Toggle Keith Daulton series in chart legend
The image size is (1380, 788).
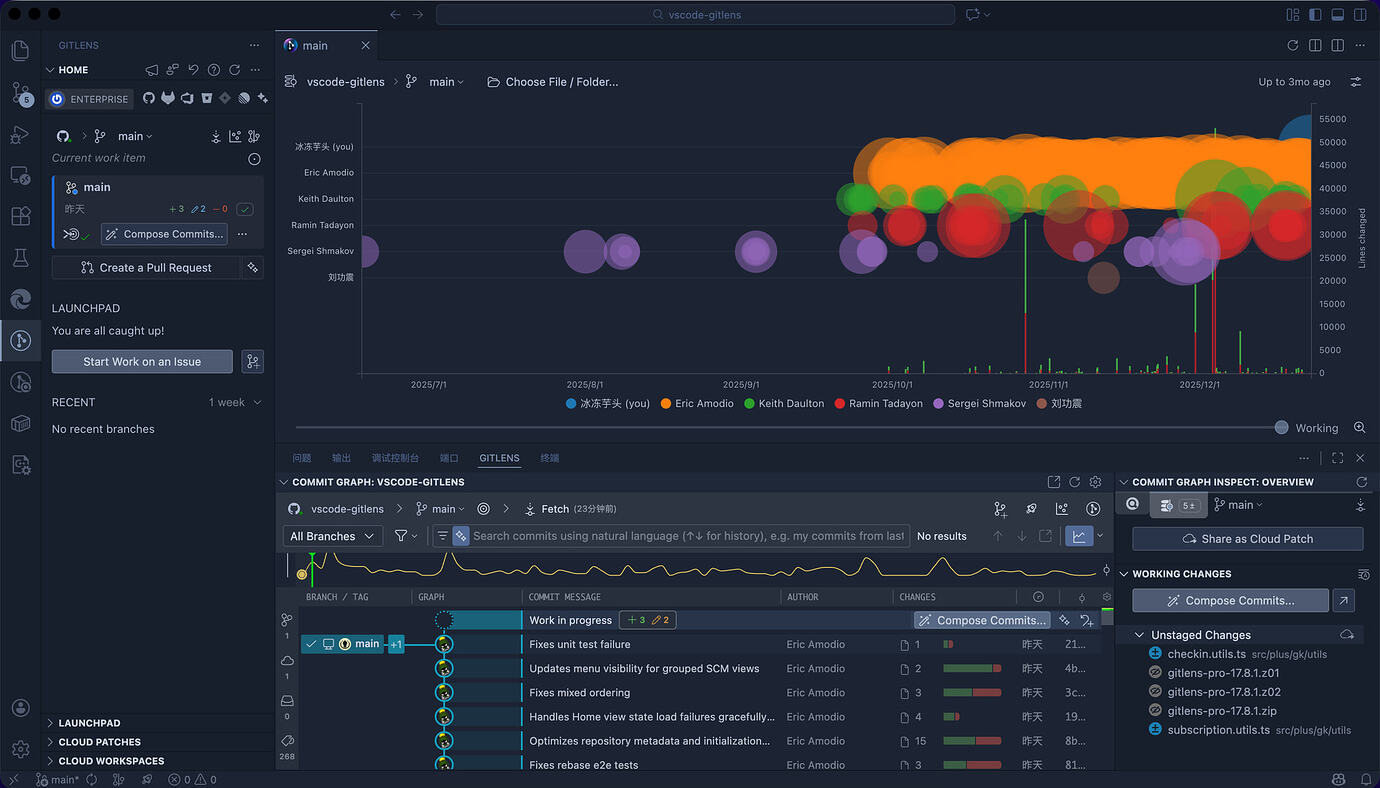click(x=784, y=404)
